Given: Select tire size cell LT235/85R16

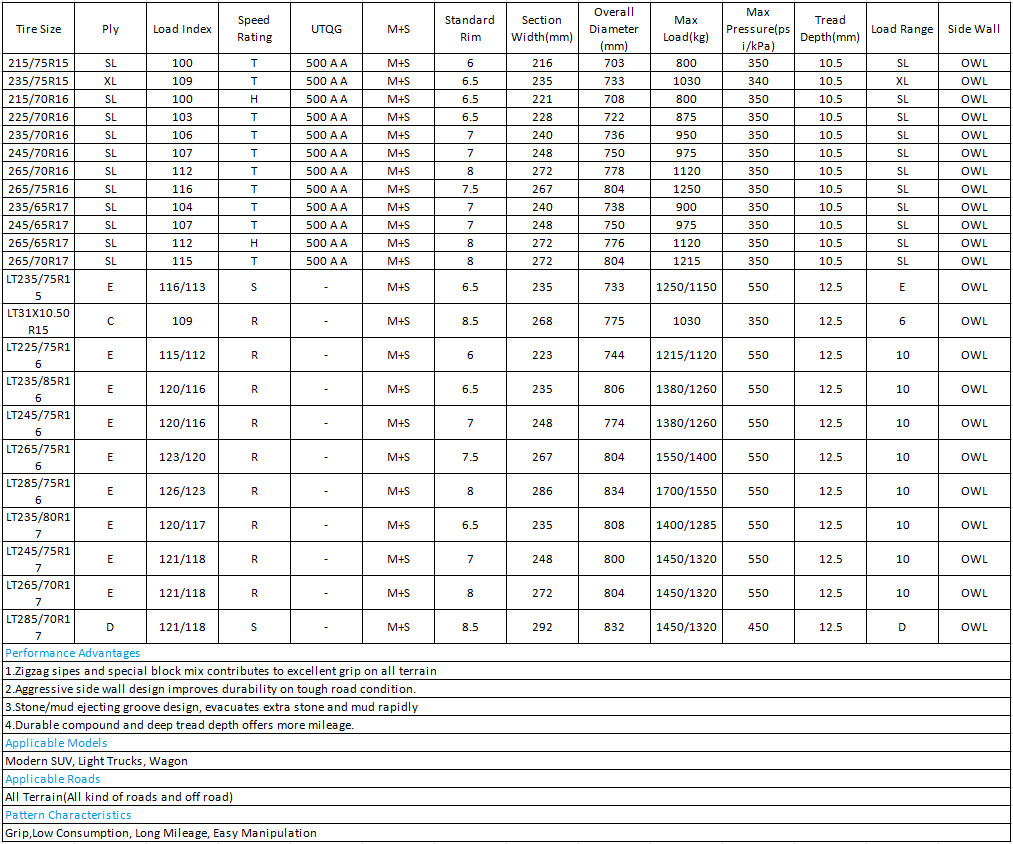Looking at the screenshot, I should click(x=38, y=389).
